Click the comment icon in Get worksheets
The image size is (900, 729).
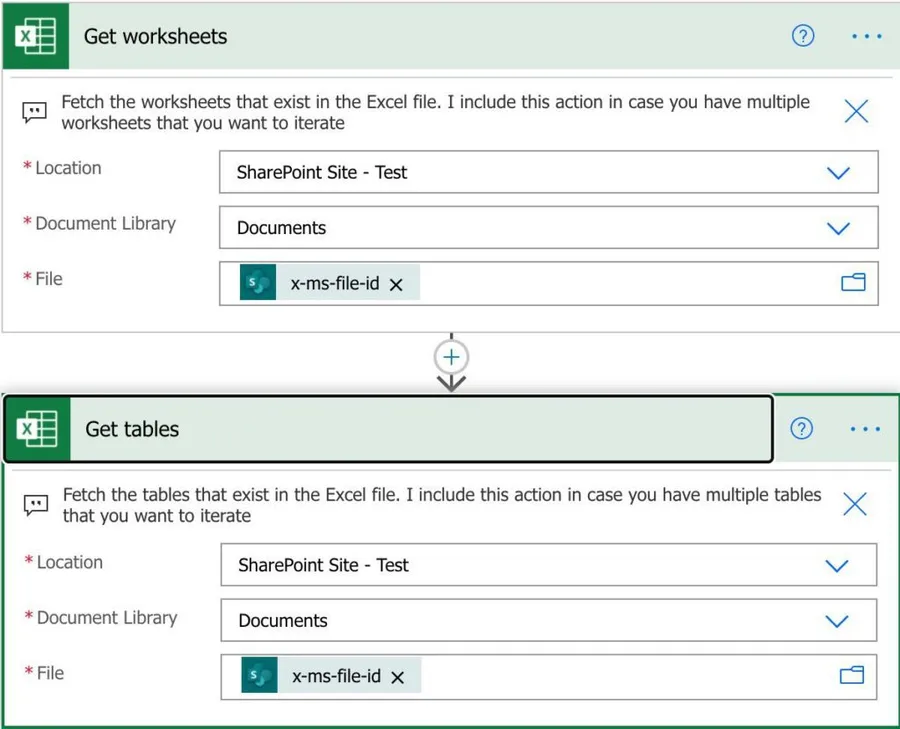click(x=34, y=112)
